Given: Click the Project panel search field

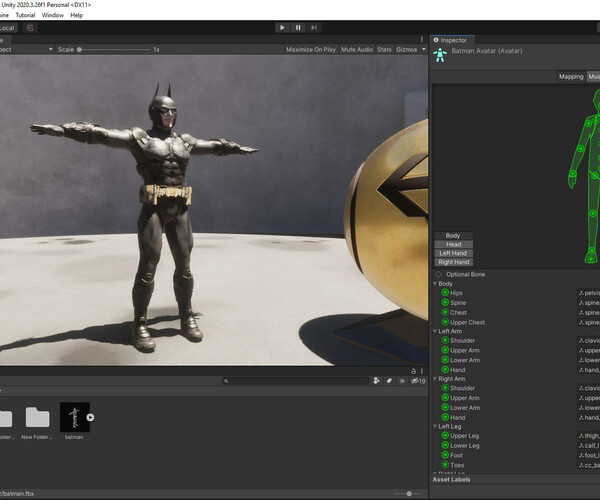Looking at the screenshot, I should click(x=295, y=381).
